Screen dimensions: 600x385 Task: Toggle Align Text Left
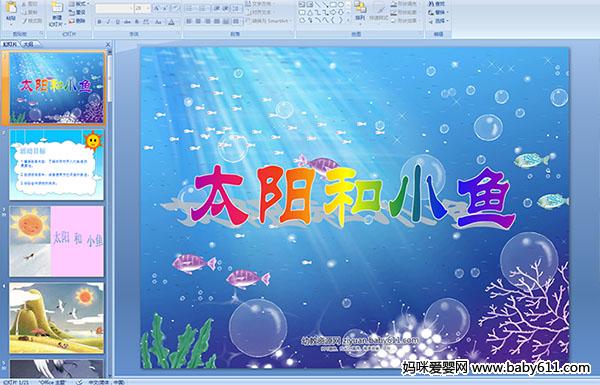189,21
